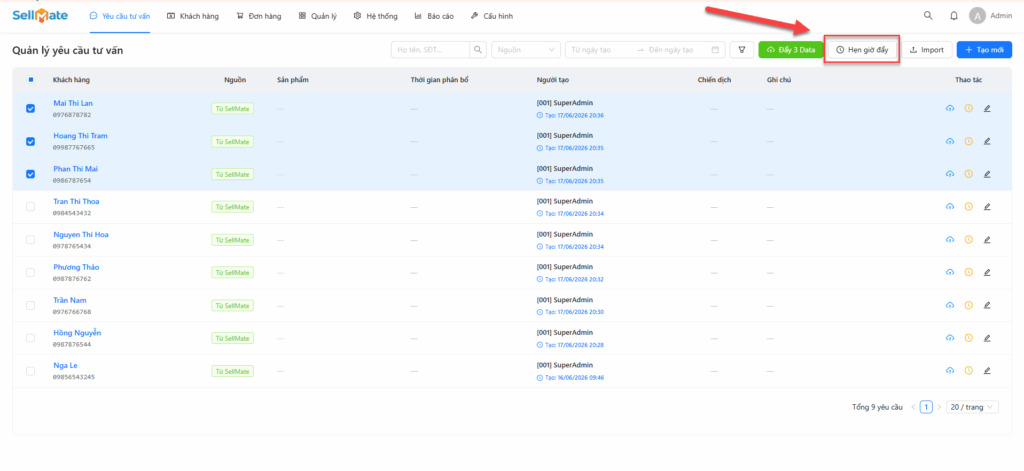Edit pencil icon for Mai Thi Lan

[987, 108]
